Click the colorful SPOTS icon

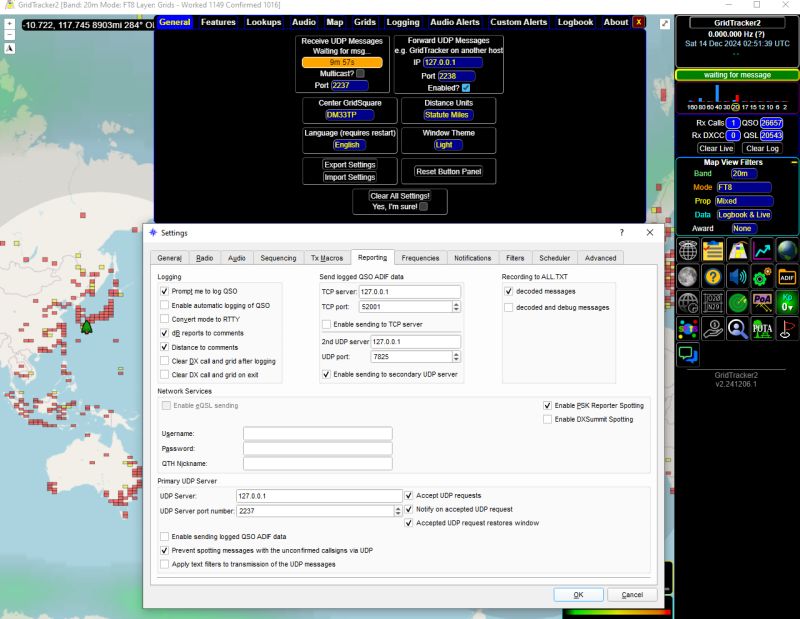click(688, 329)
